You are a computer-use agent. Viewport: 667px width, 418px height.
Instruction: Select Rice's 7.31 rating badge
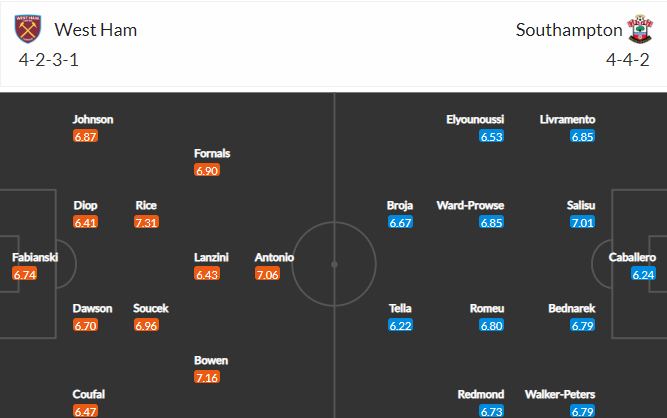(146, 222)
